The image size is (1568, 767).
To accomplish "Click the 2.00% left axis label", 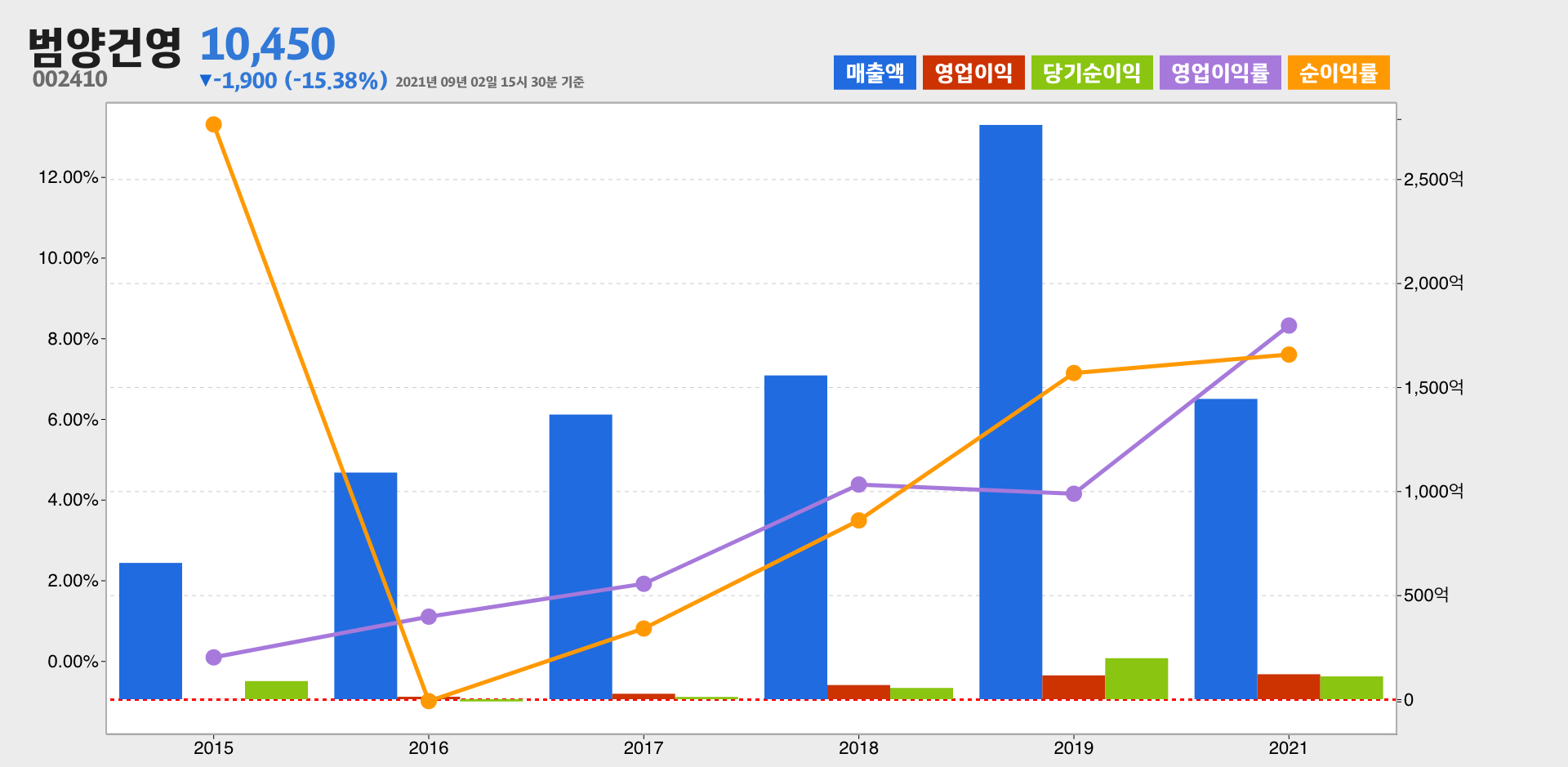I will 73,582.
